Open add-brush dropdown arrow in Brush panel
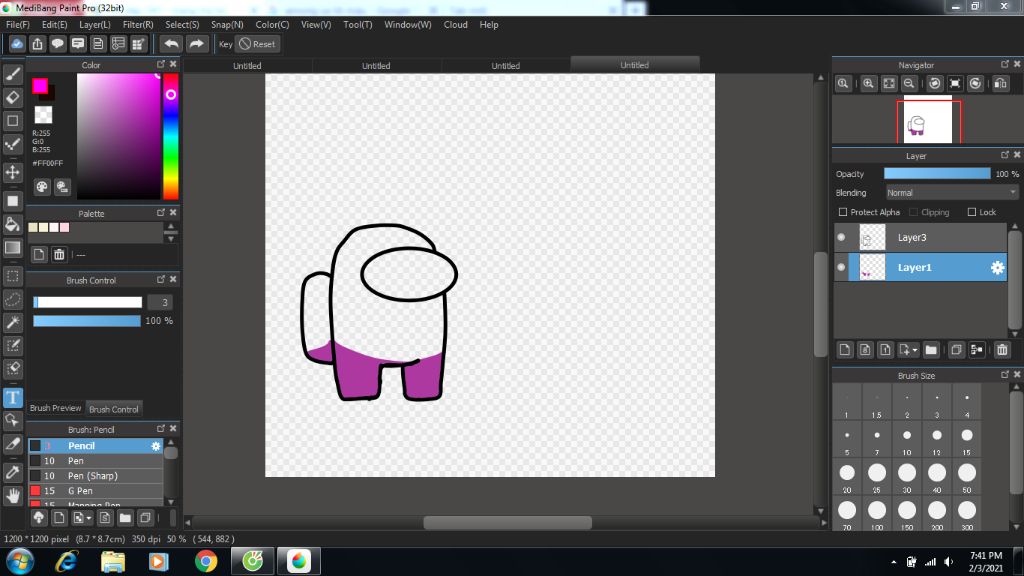 point(89,519)
